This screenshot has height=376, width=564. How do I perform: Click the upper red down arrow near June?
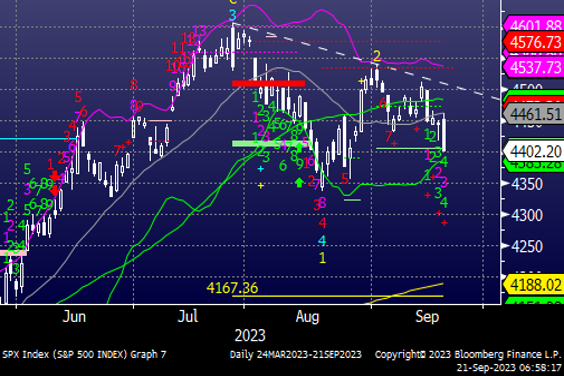pos(54,176)
